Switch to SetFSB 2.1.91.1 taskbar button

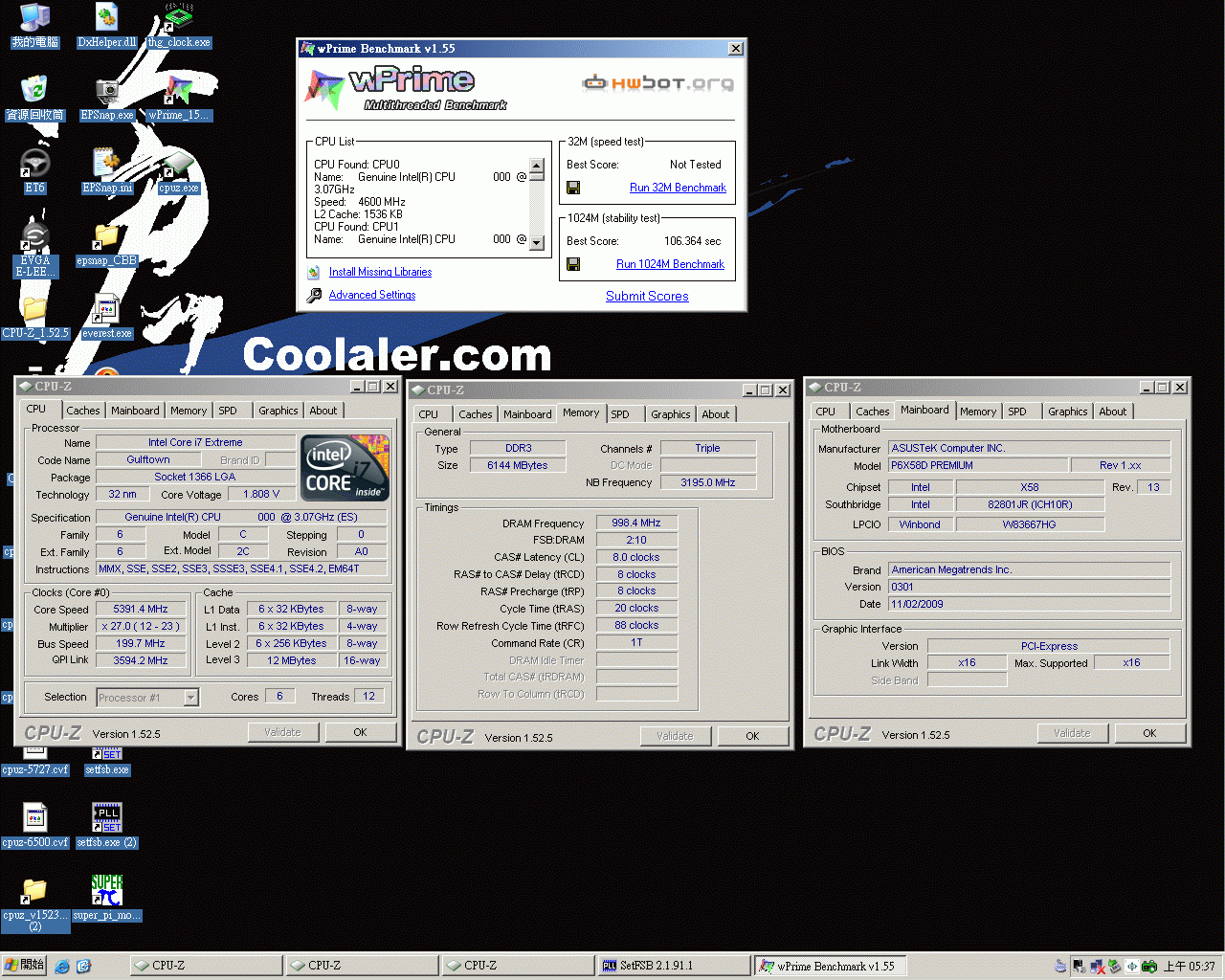point(673,966)
